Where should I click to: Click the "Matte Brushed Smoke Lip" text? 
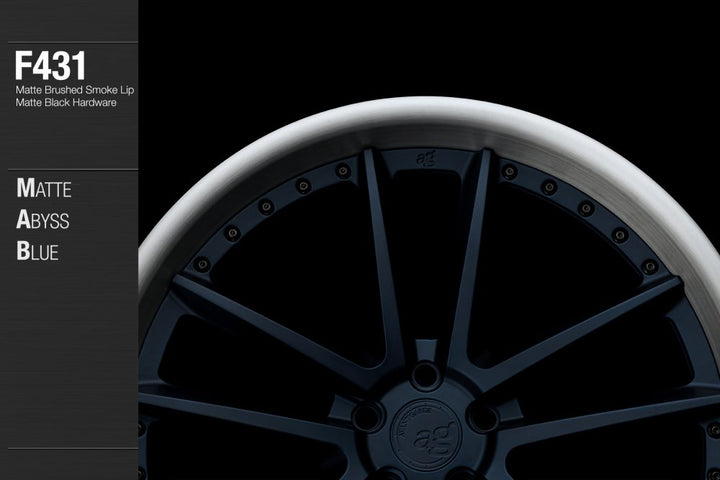click(x=75, y=90)
